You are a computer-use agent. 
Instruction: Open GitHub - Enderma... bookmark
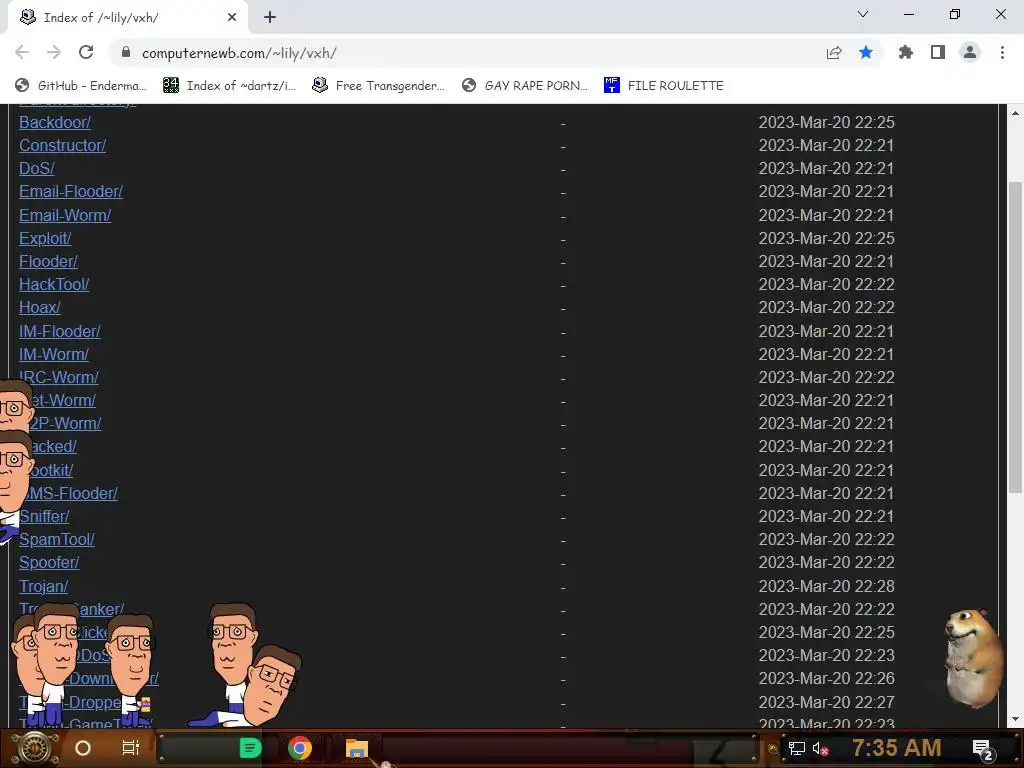click(81, 86)
